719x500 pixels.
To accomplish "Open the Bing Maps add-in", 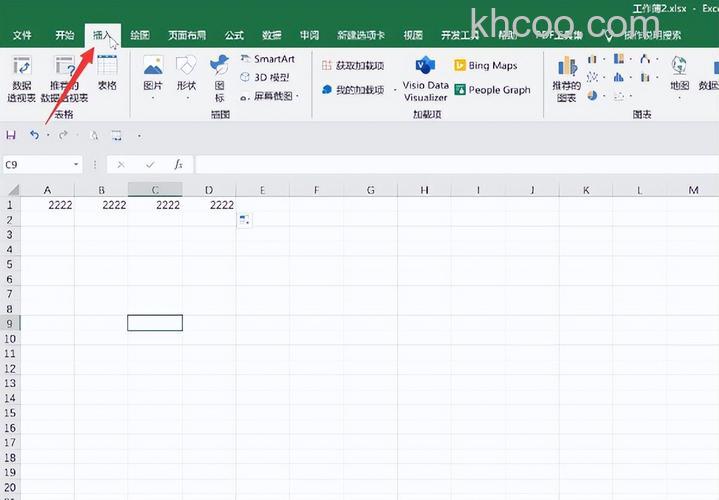I will [x=486, y=66].
